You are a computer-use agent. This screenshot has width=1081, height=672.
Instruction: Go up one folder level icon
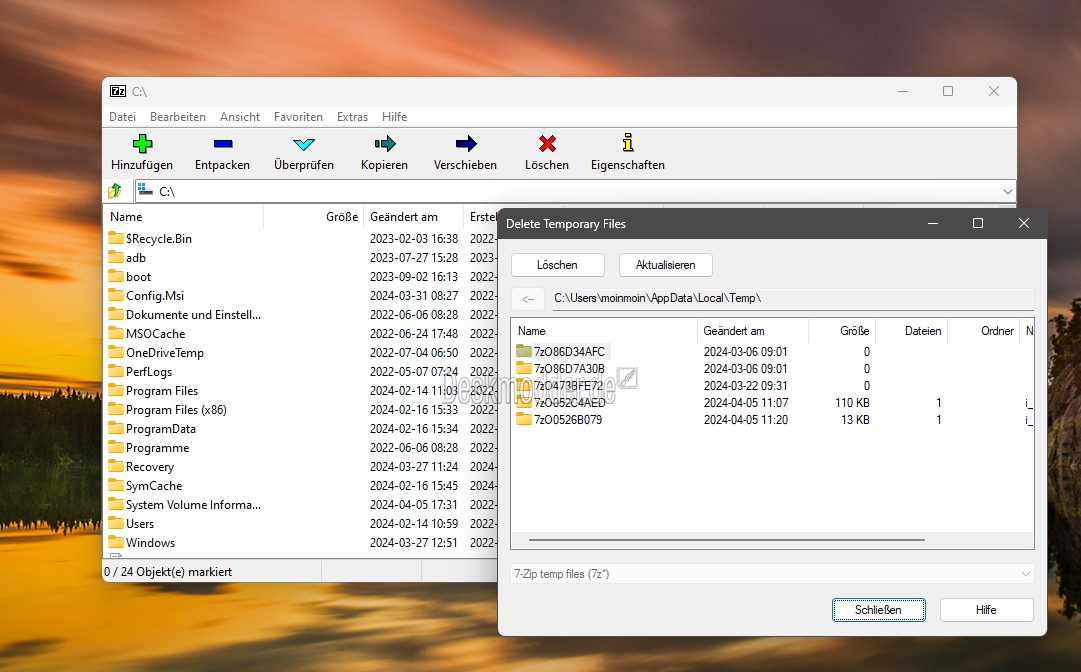pyautogui.click(x=115, y=191)
